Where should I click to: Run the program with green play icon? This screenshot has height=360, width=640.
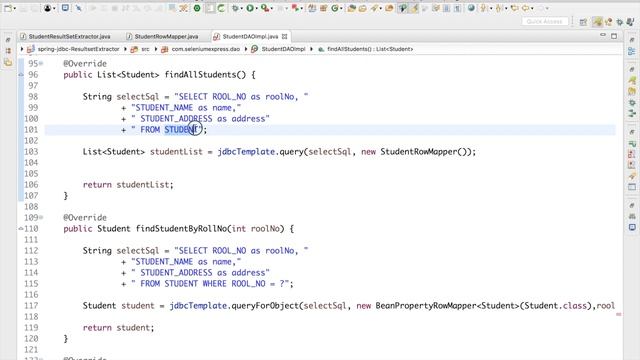[250, 8]
